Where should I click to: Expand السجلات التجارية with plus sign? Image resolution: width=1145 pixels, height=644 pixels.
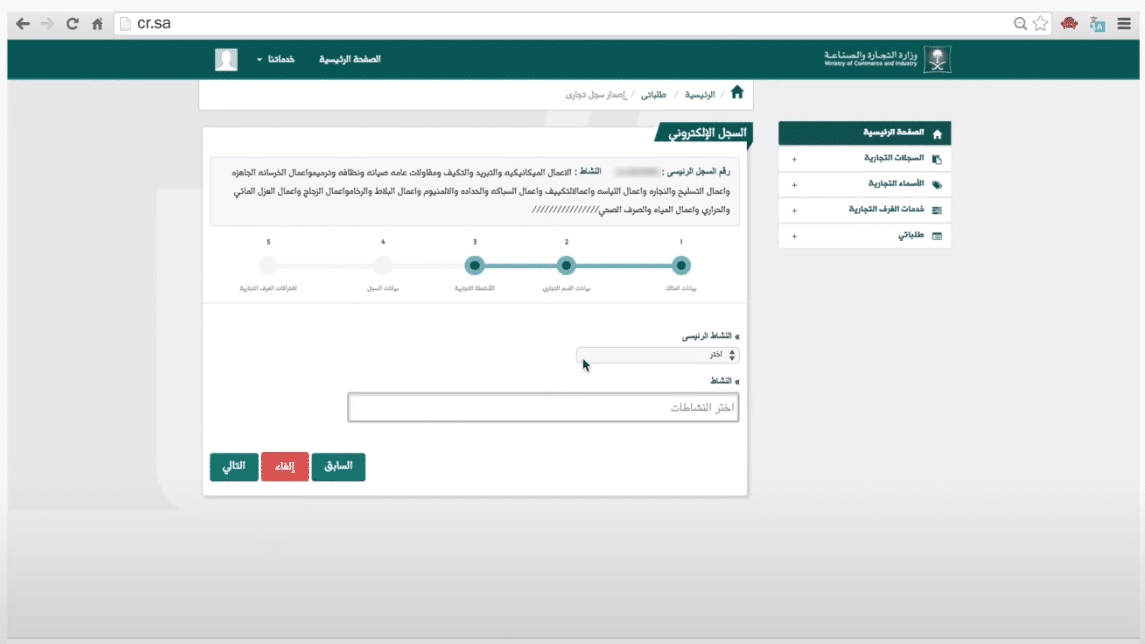pyautogui.click(x=794, y=159)
